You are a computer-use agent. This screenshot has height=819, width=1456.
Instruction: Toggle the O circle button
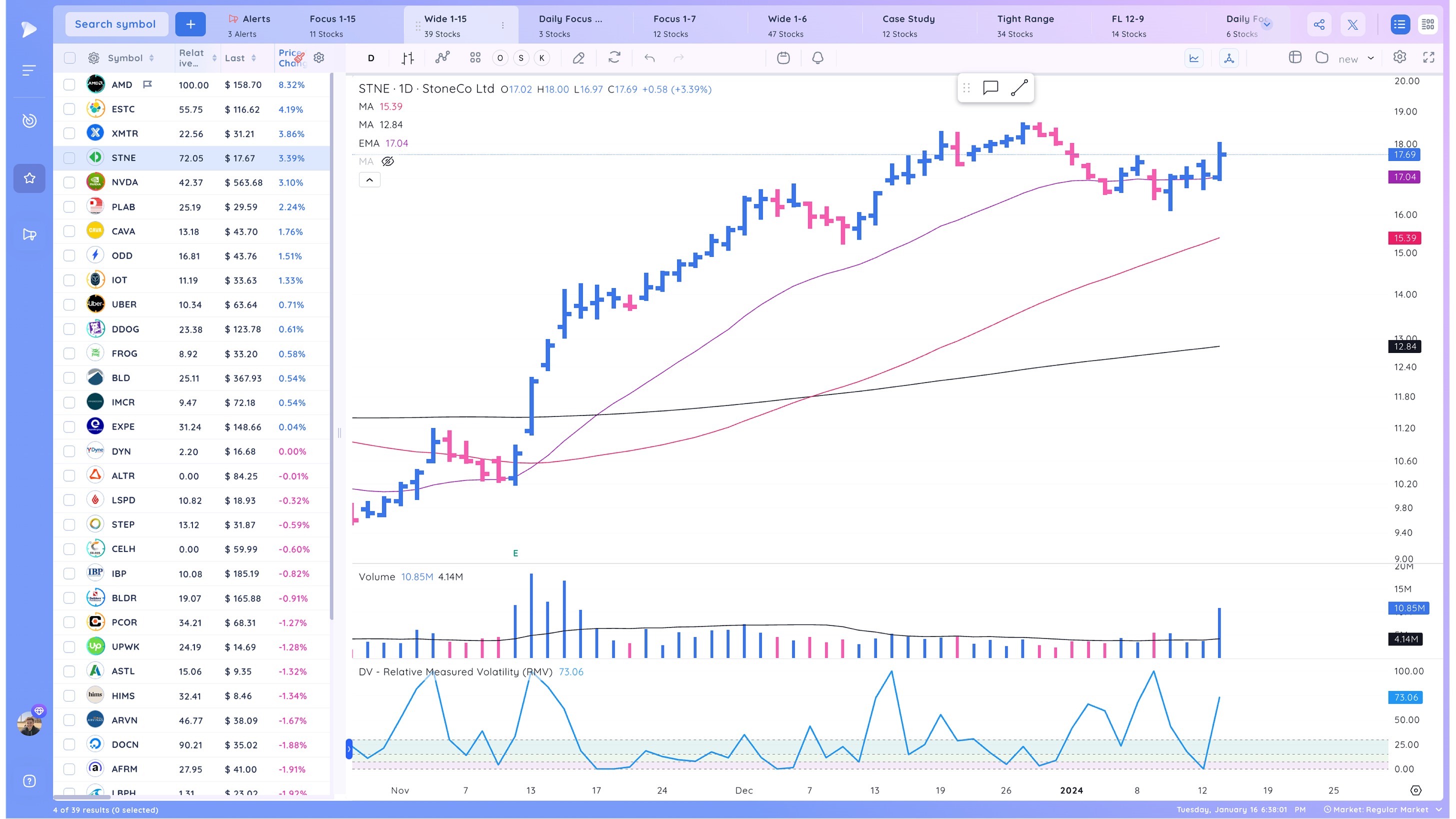(x=500, y=57)
